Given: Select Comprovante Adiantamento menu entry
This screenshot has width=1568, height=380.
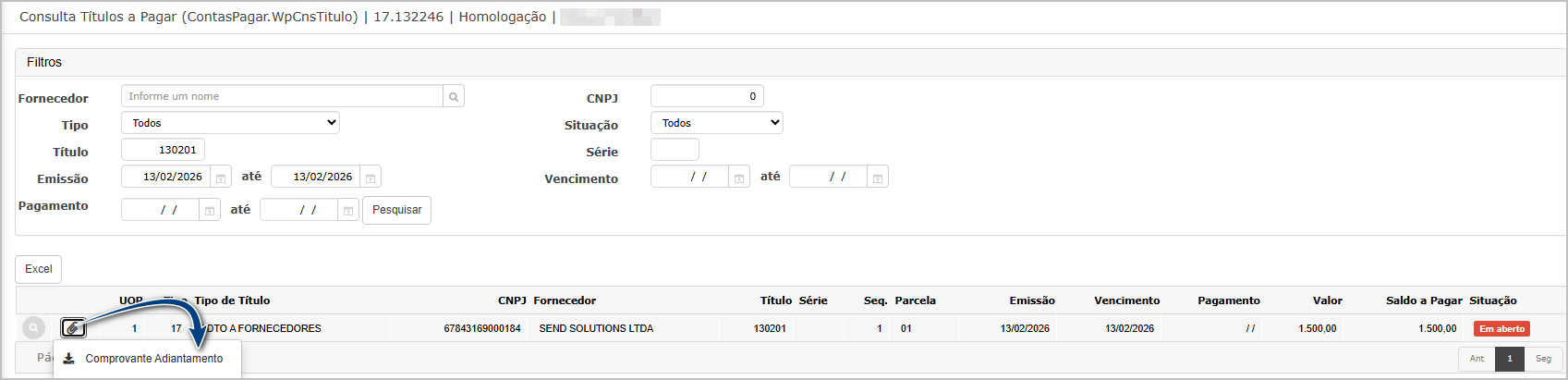Looking at the screenshot, I should [x=153, y=359].
